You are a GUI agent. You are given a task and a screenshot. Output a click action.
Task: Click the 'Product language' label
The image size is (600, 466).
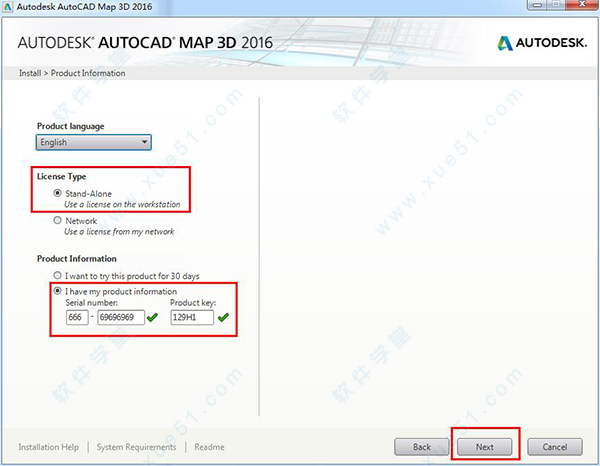point(70,126)
